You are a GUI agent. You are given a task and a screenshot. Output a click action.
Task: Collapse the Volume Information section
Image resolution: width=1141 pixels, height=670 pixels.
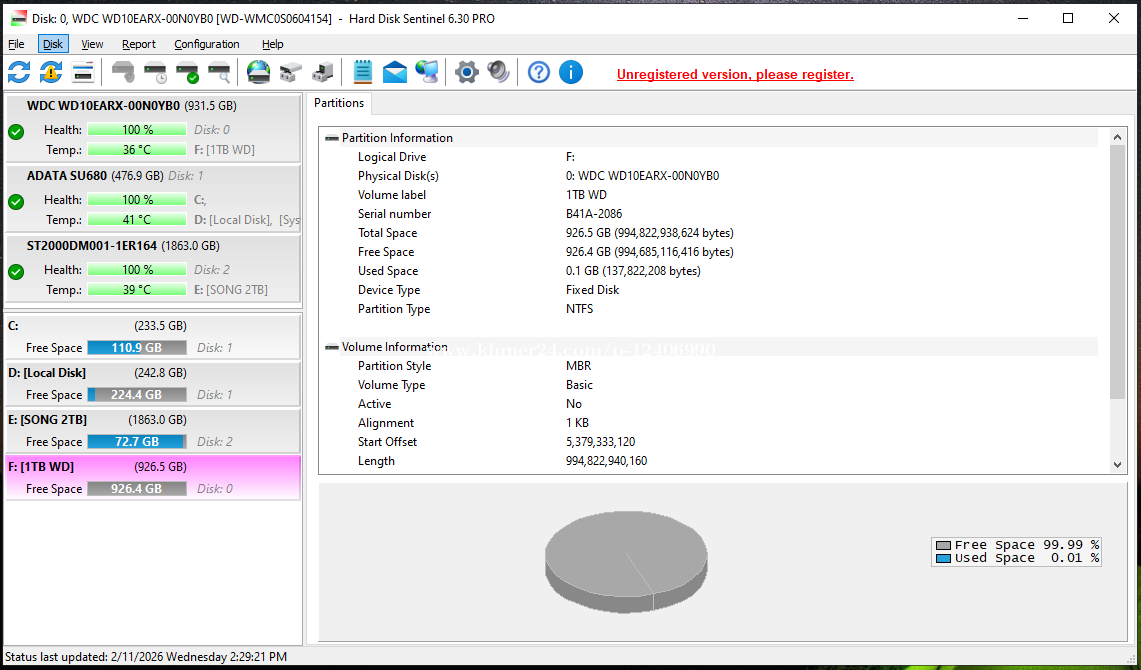332,347
